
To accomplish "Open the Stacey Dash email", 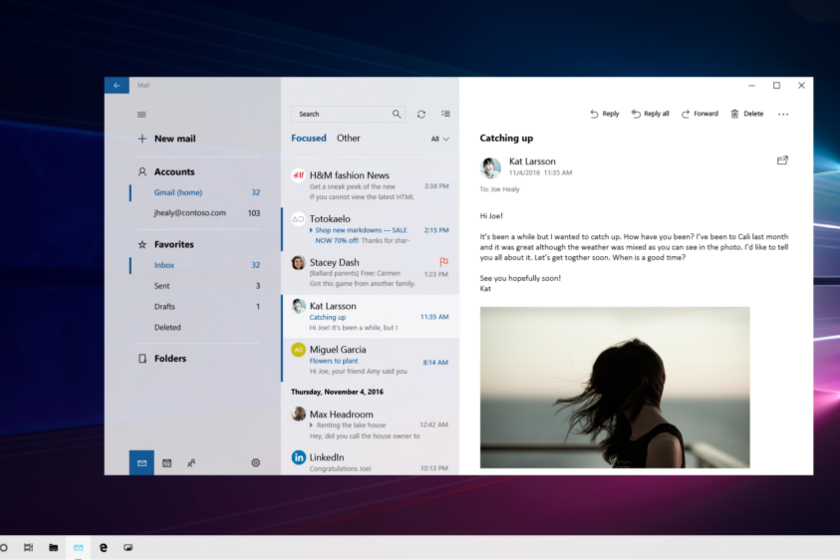I will tap(370, 273).
